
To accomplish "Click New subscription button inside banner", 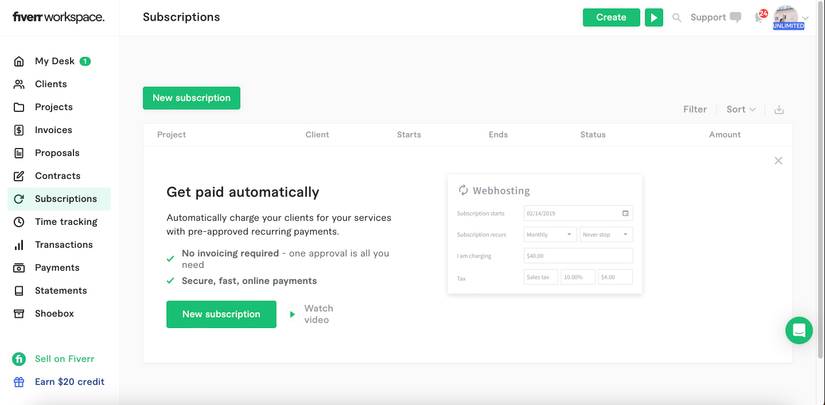I will point(222,315).
